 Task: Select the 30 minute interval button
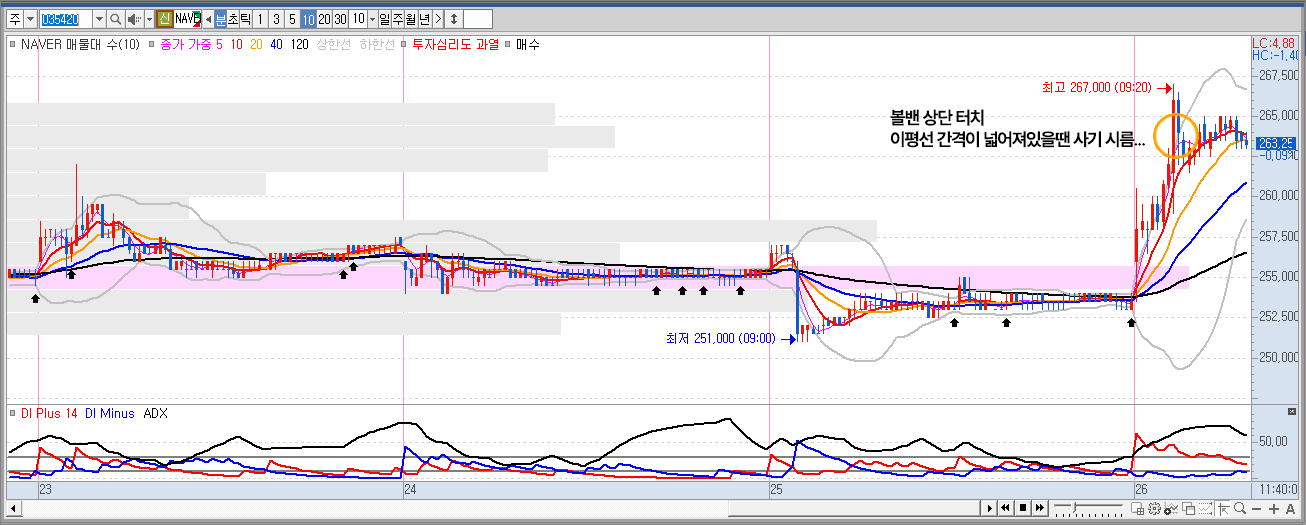point(341,19)
